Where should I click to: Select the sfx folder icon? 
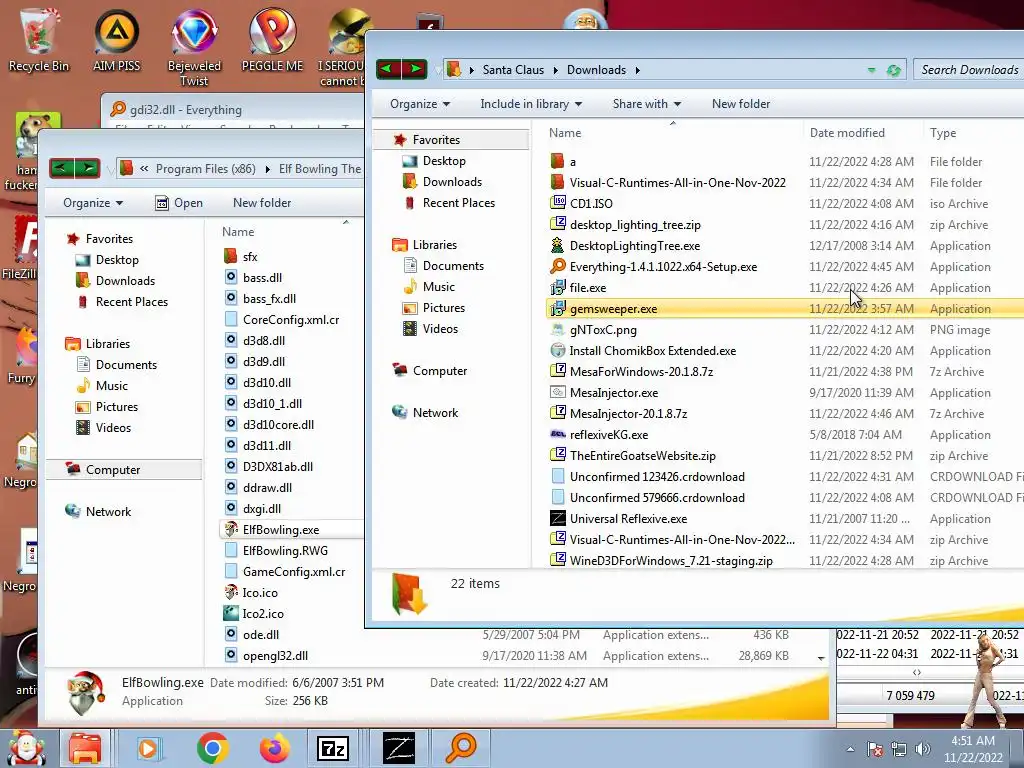click(x=230, y=256)
